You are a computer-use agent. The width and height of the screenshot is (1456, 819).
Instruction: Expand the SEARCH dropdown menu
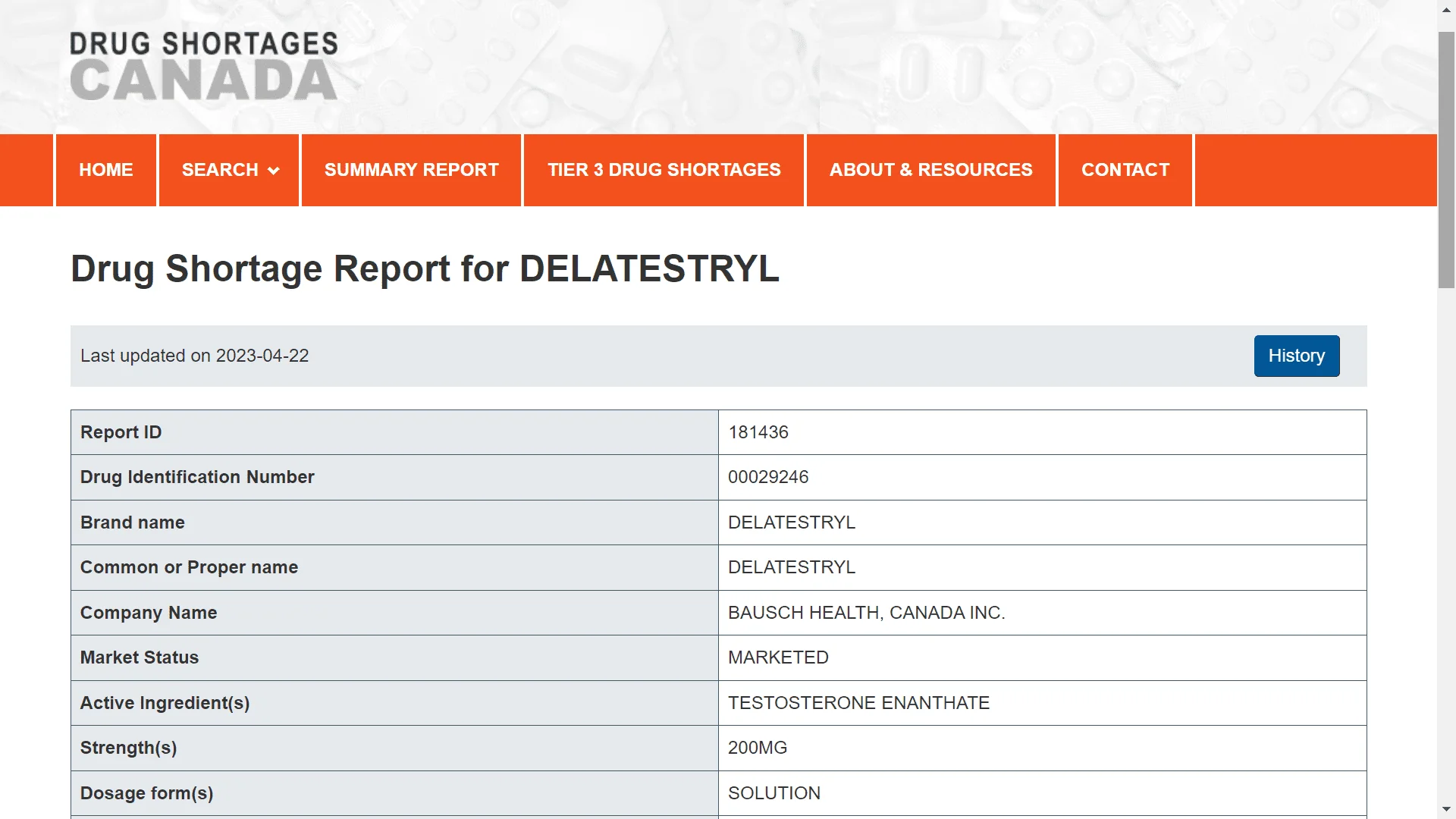[x=230, y=170]
